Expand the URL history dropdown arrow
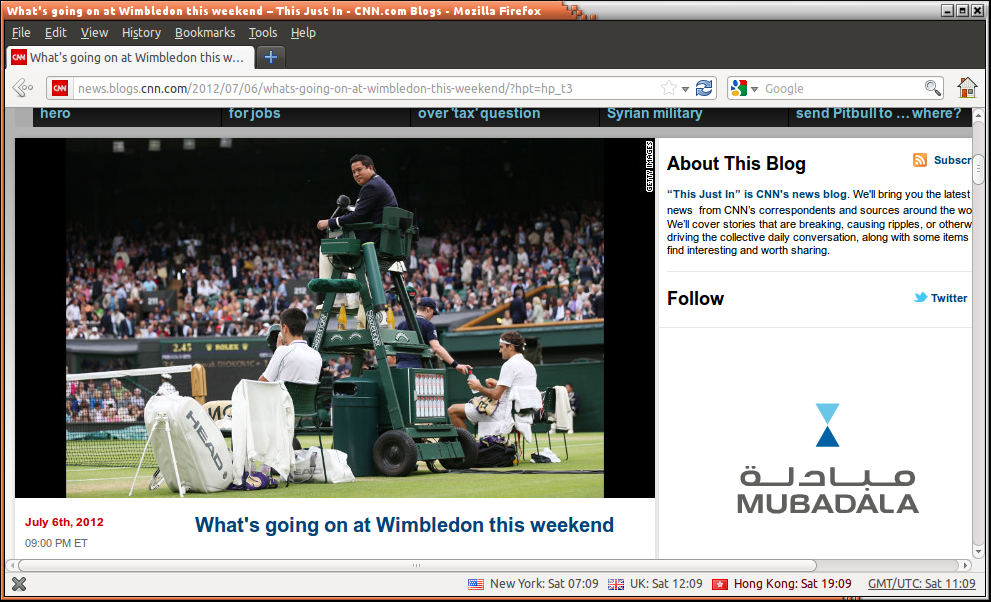The width and height of the screenshot is (991, 602). 686,88
